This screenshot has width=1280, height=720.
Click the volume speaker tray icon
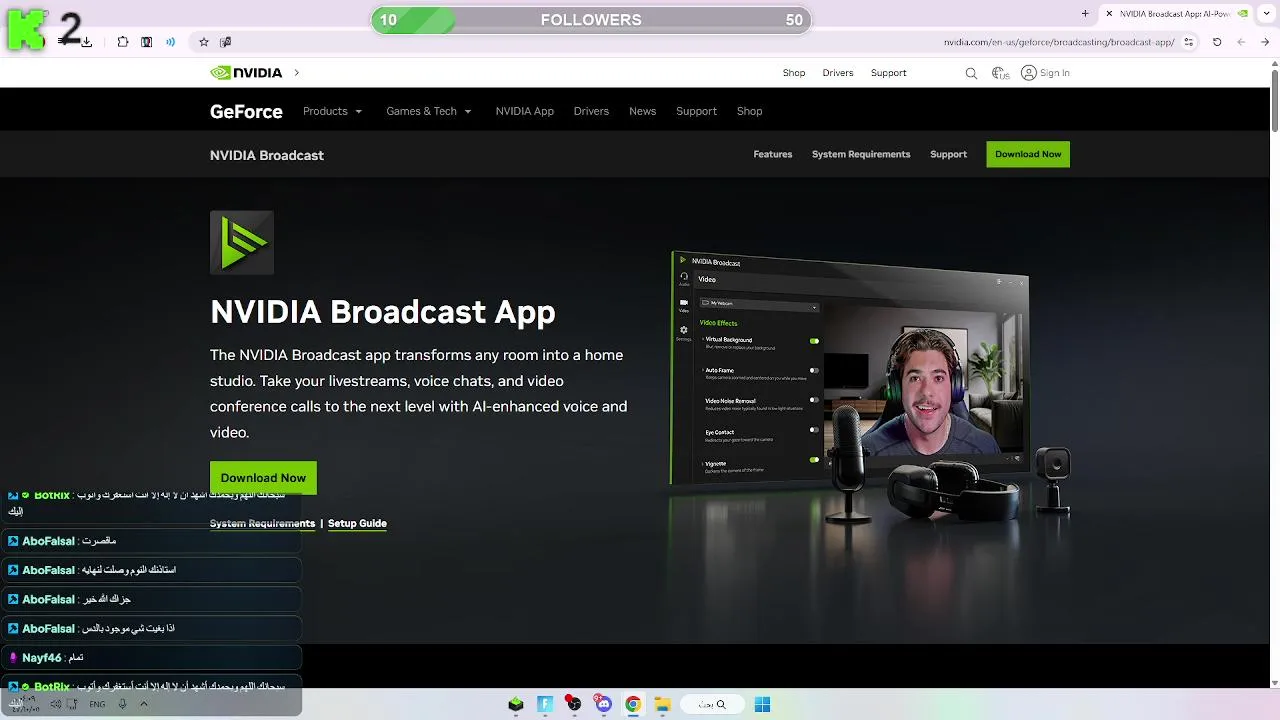[x=56, y=704]
